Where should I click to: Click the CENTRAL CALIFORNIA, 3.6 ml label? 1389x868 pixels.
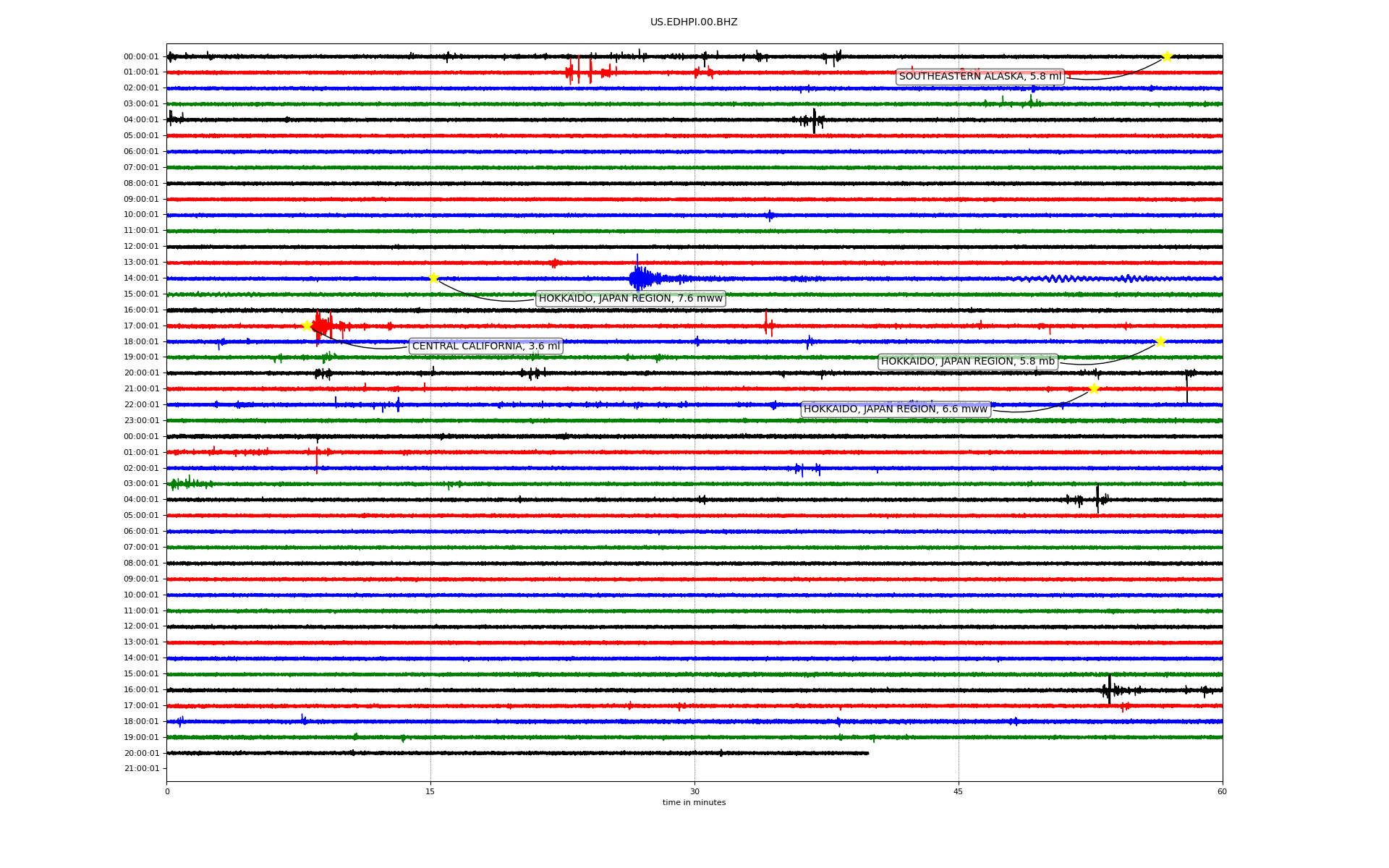[485, 346]
